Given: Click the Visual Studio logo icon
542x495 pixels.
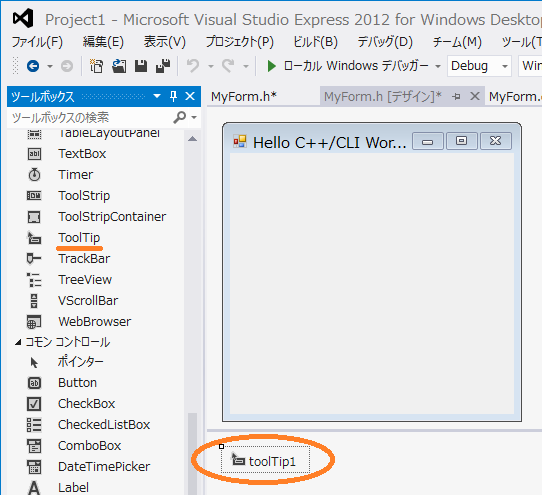Looking at the screenshot, I should pyautogui.click(x=23, y=18).
